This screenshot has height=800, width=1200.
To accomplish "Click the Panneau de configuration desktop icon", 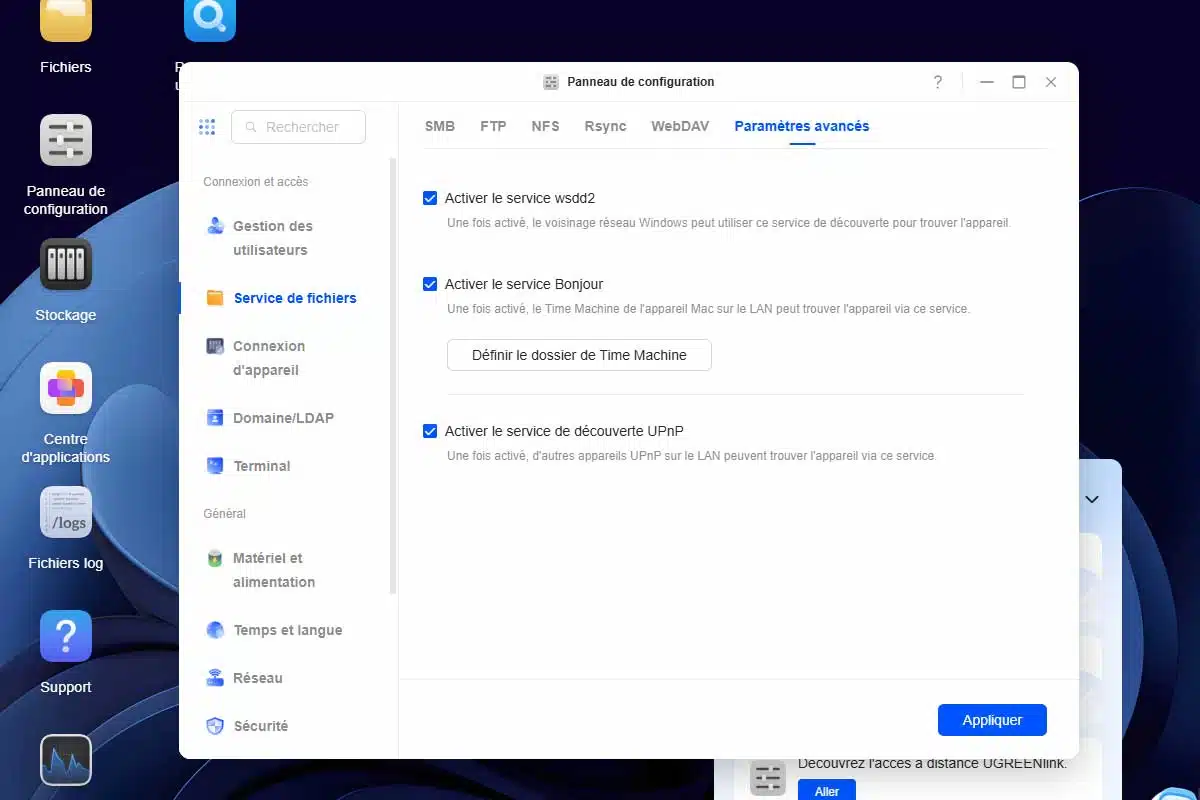I will pyautogui.click(x=66, y=140).
